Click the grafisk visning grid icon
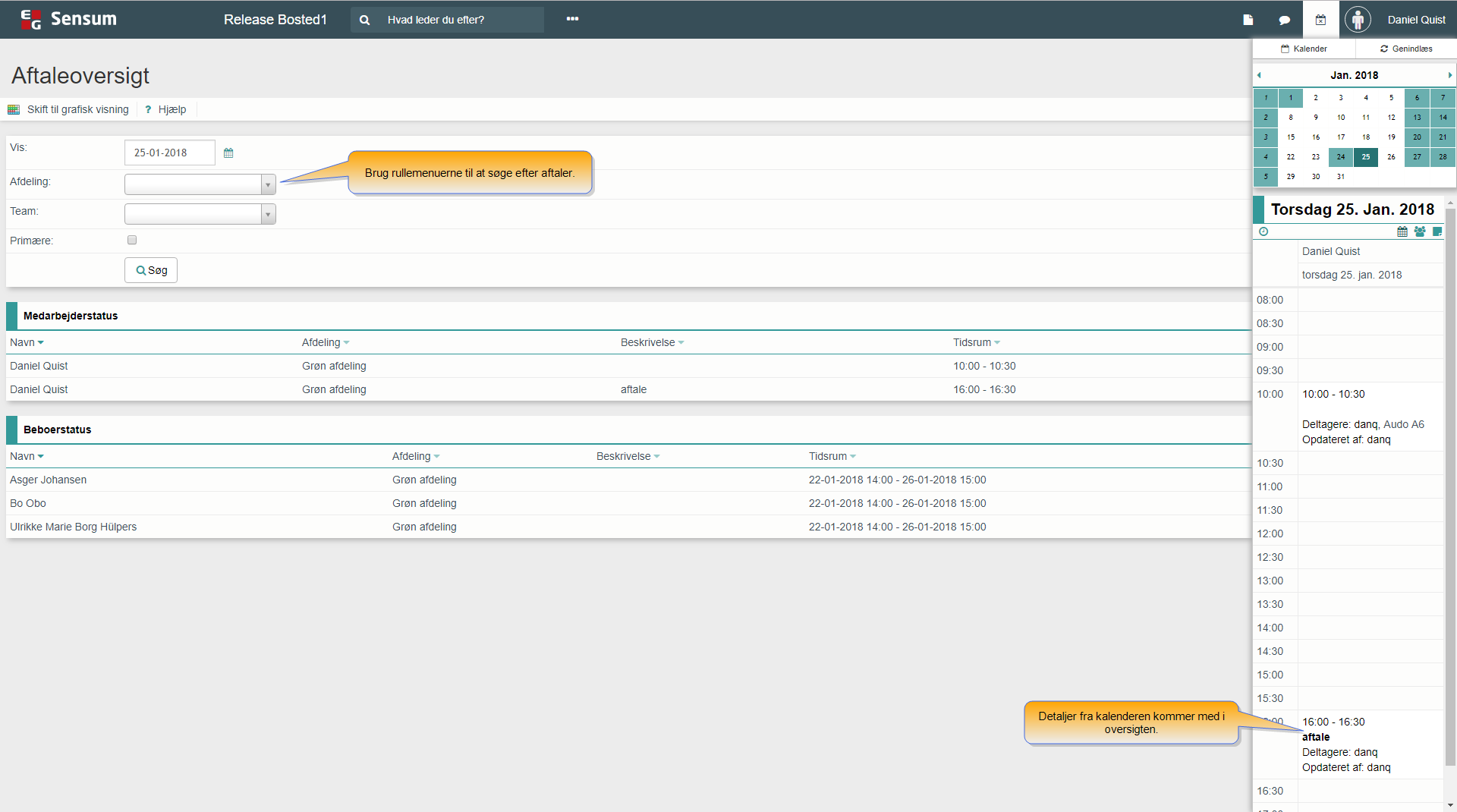 coord(14,109)
